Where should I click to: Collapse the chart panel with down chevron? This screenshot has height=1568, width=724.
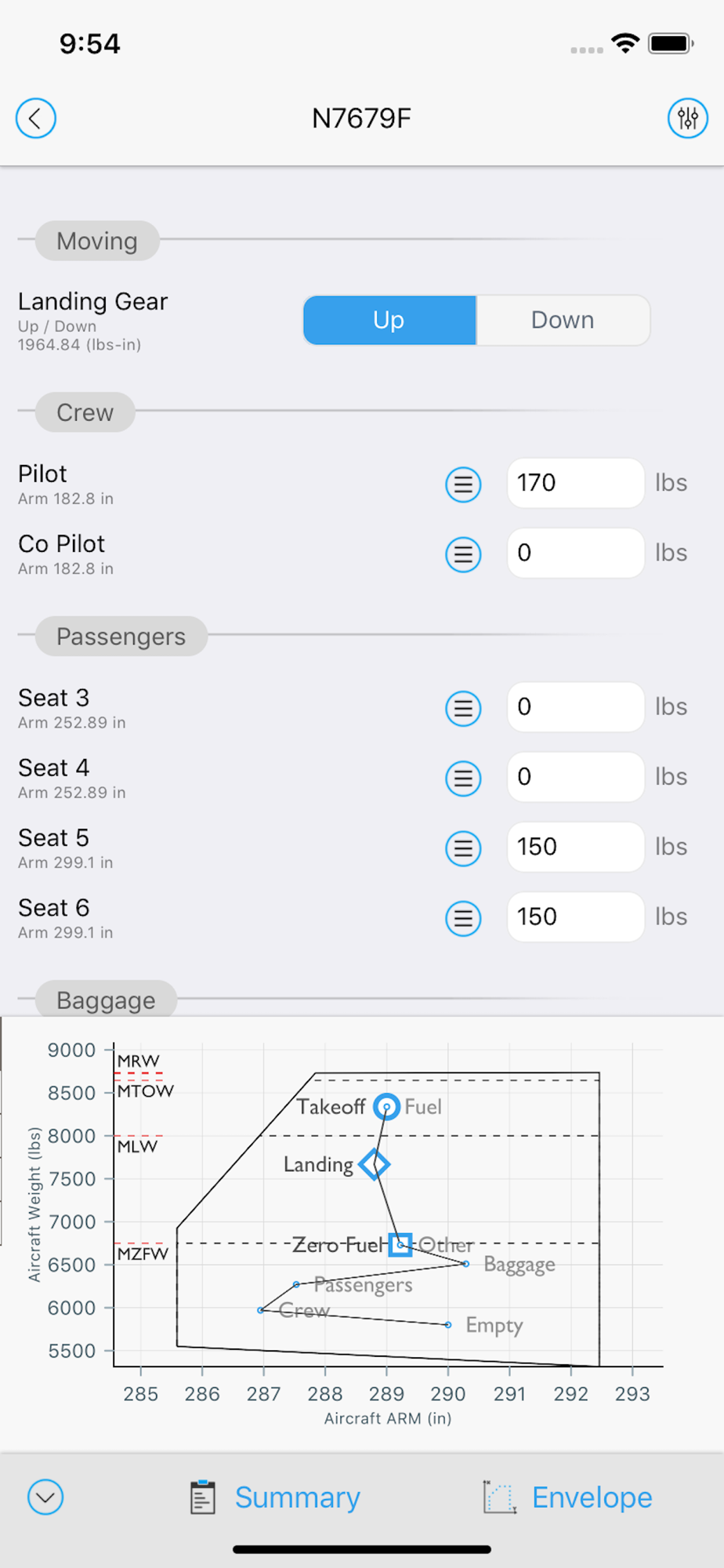[45, 1497]
